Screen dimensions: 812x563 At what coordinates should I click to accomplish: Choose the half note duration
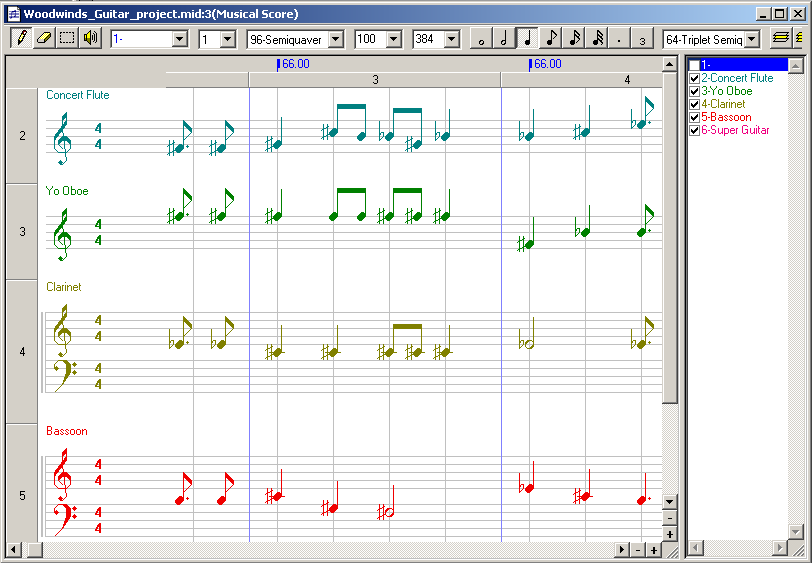(x=504, y=39)
